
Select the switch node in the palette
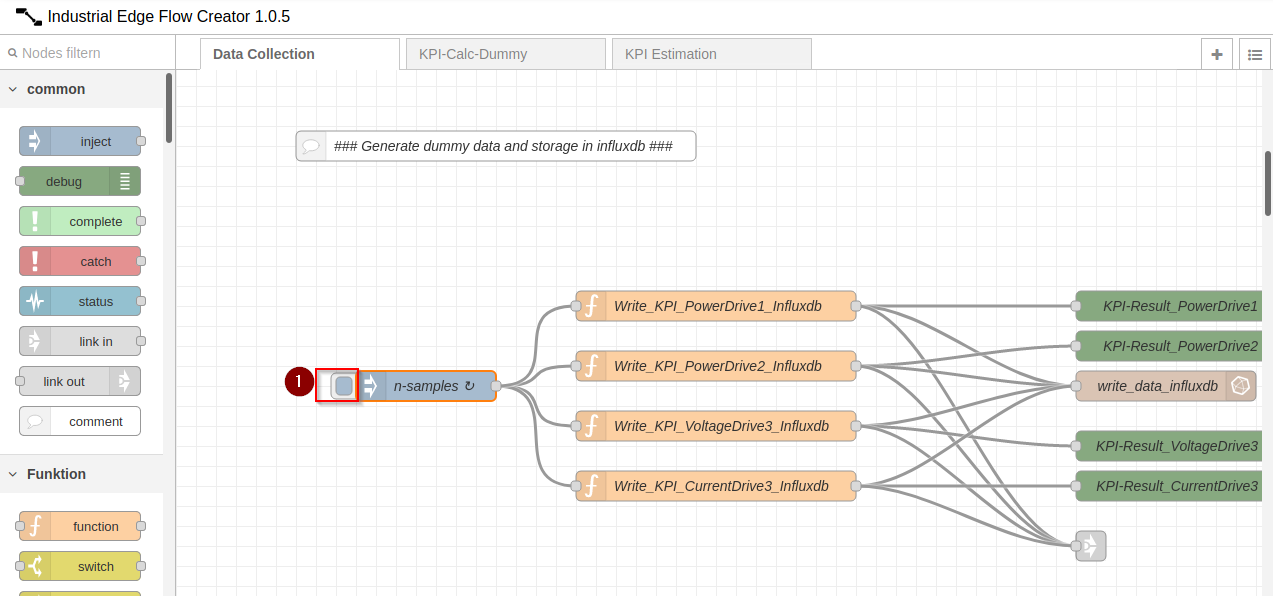[x=80, y=566]
